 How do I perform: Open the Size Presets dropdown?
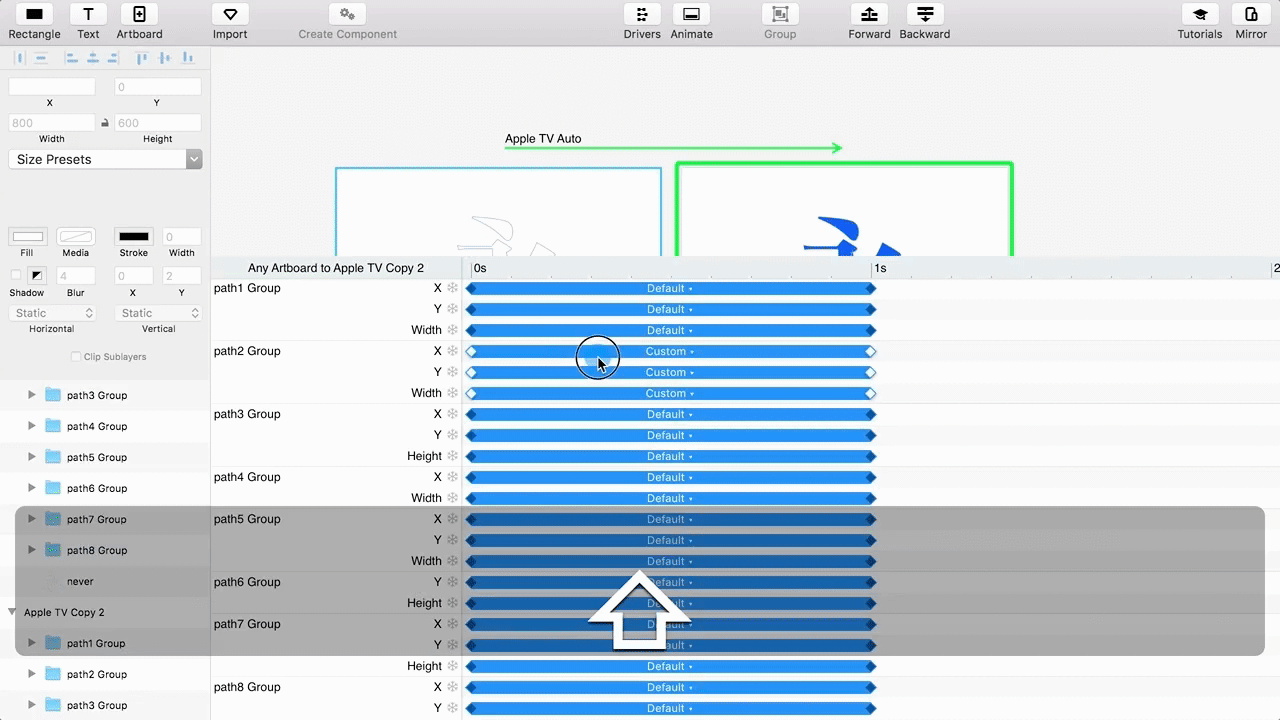tap(105, 159)
